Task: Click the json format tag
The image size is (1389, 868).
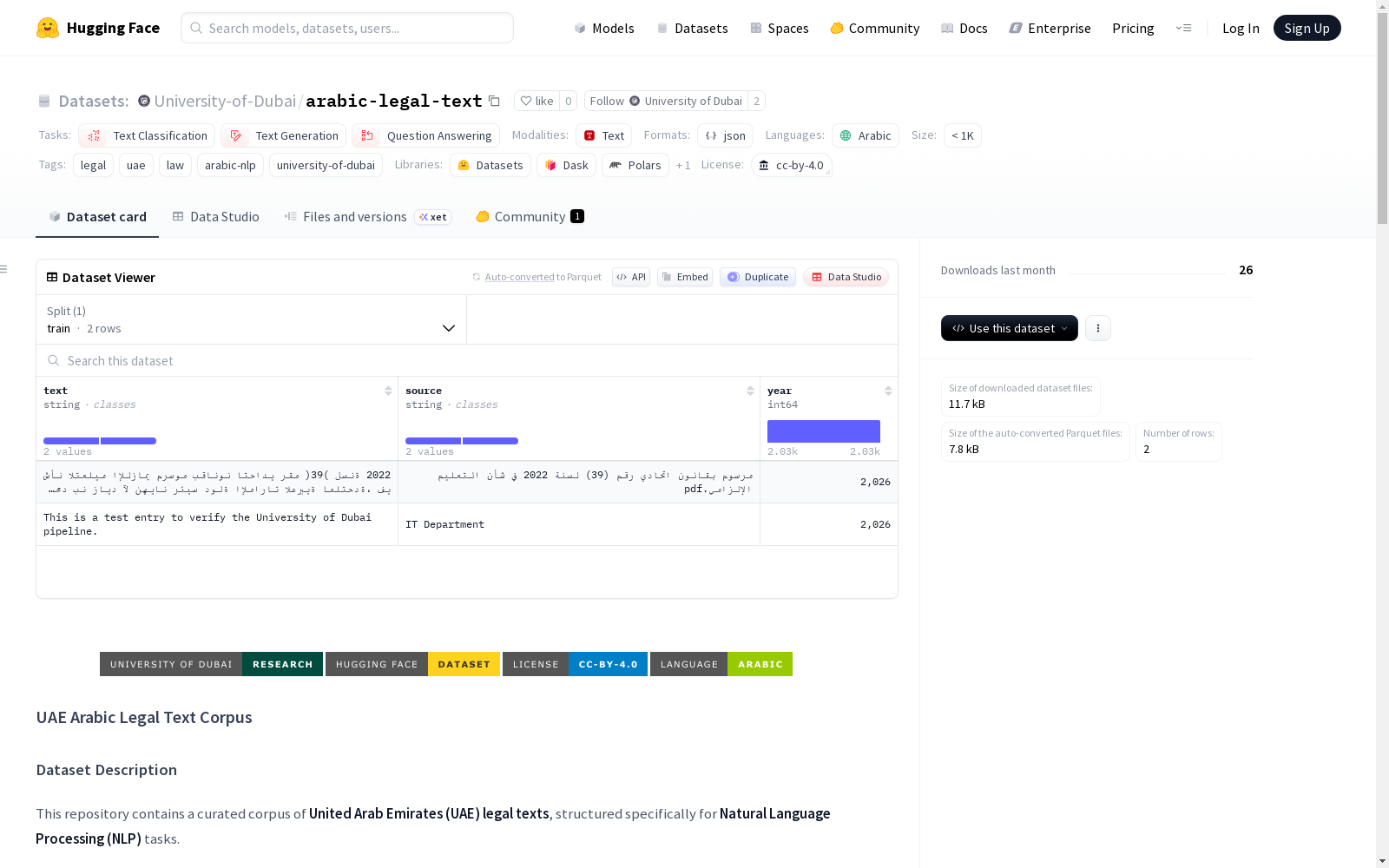Action: [725, 135]
